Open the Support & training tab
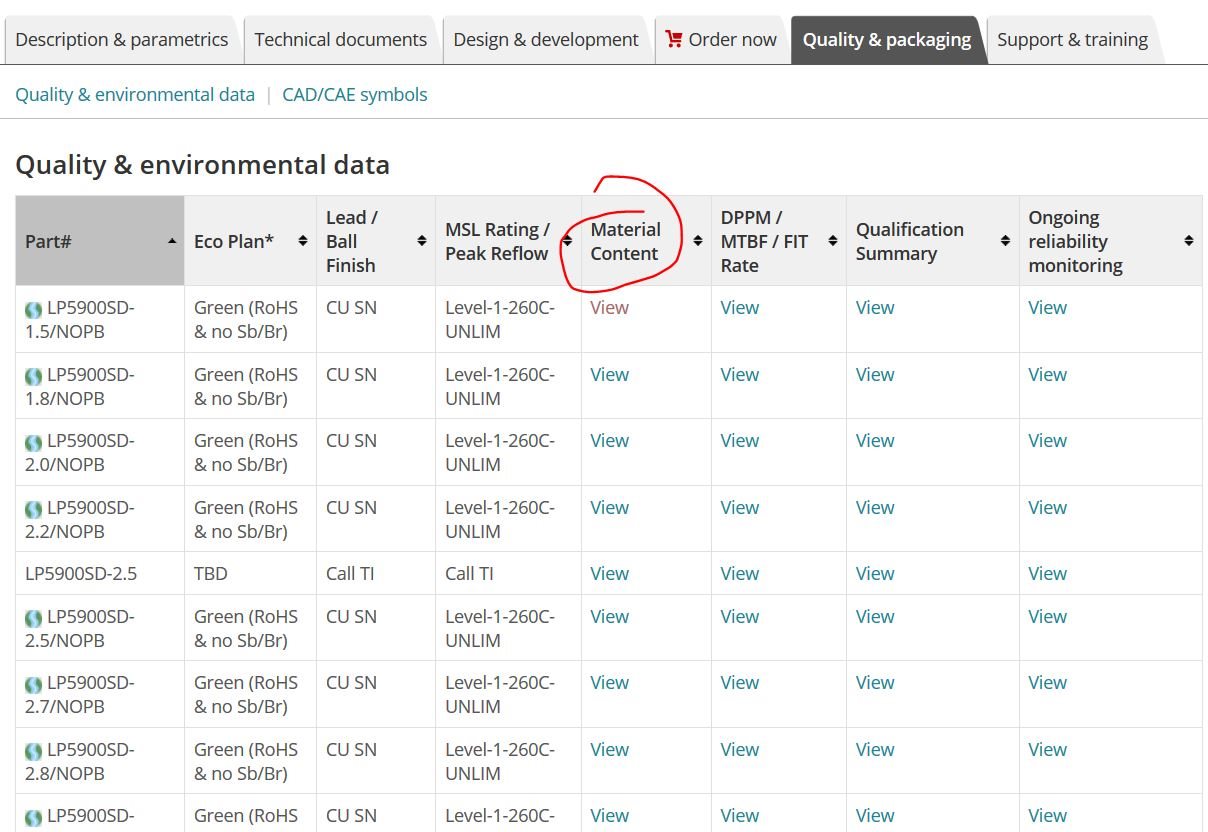 coord(1072,40)
